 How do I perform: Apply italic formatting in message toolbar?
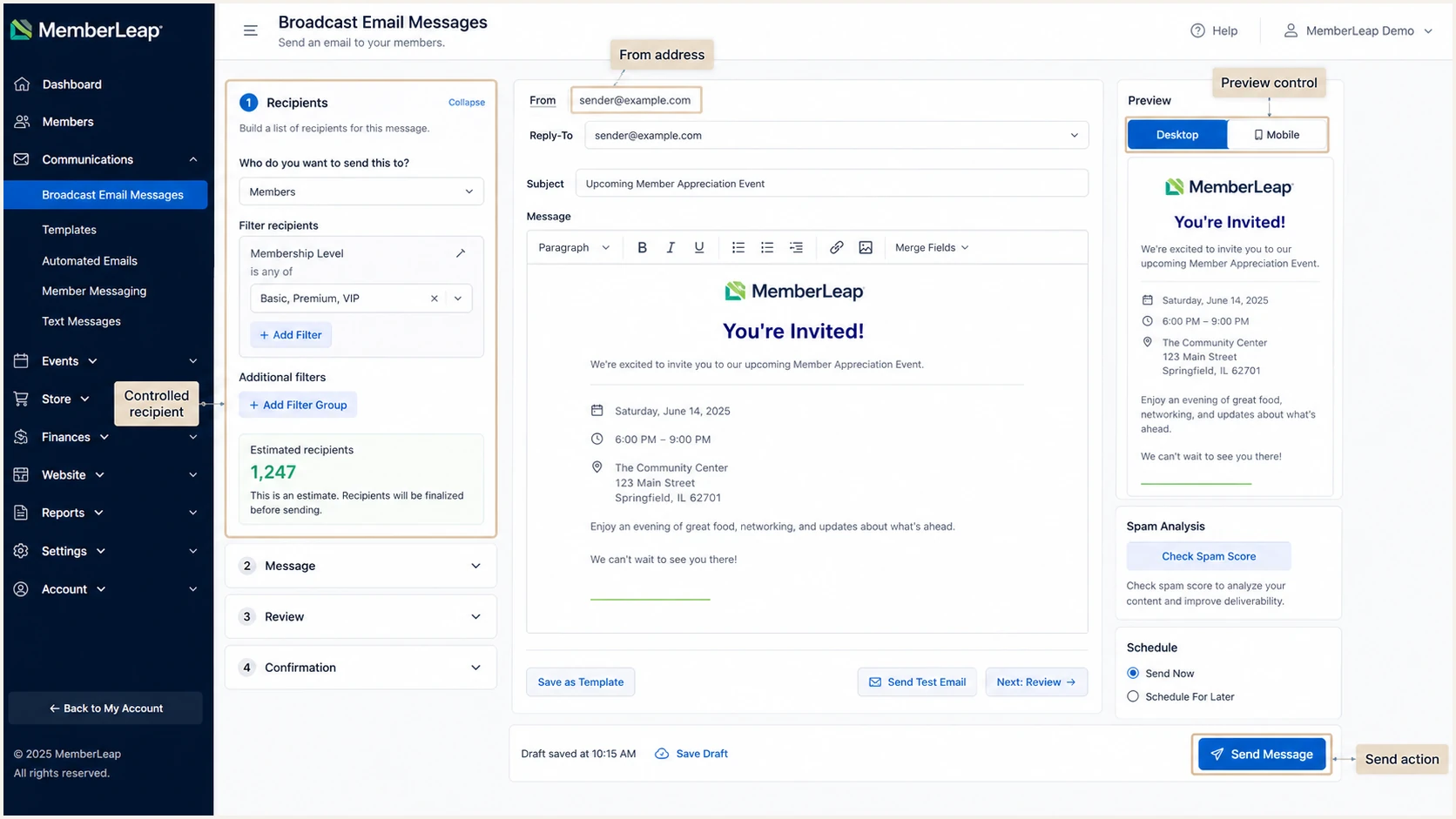(671, 248)
